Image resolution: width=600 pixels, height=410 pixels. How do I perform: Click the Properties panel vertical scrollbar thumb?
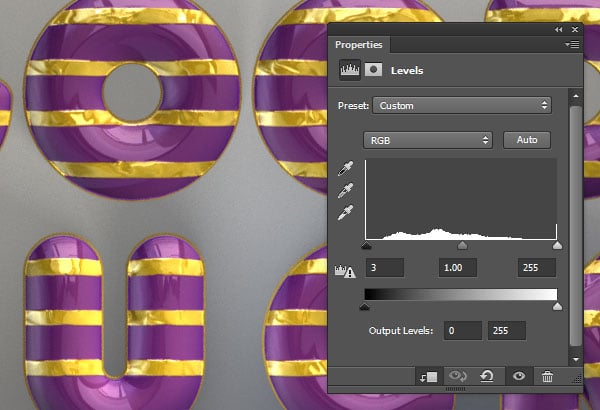pyautogui.click(x=576, y=226)
